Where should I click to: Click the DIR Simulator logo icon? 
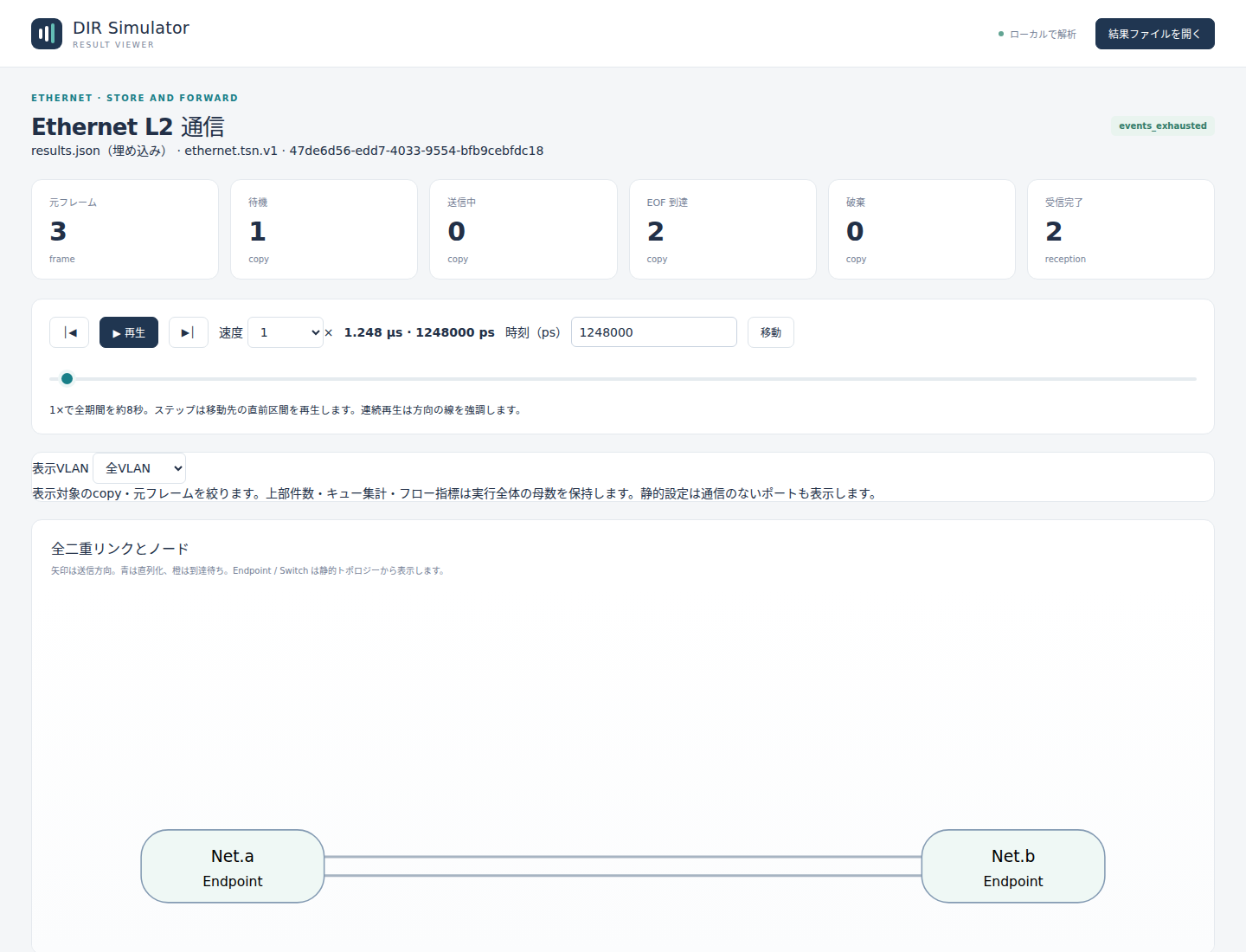pos(47,34)
